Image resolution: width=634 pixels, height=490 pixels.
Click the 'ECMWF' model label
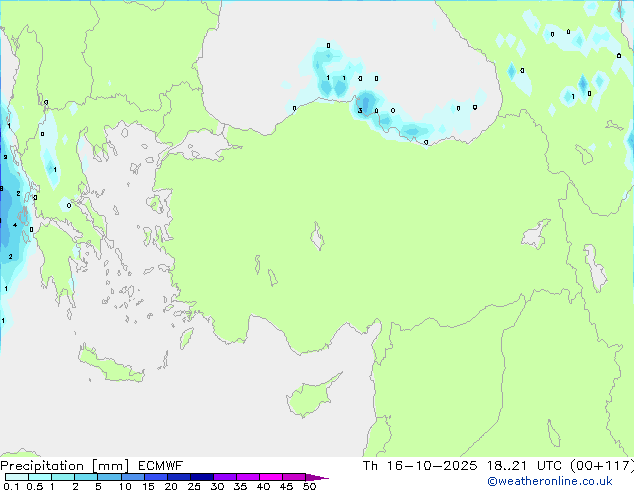(x=161, y=466)
